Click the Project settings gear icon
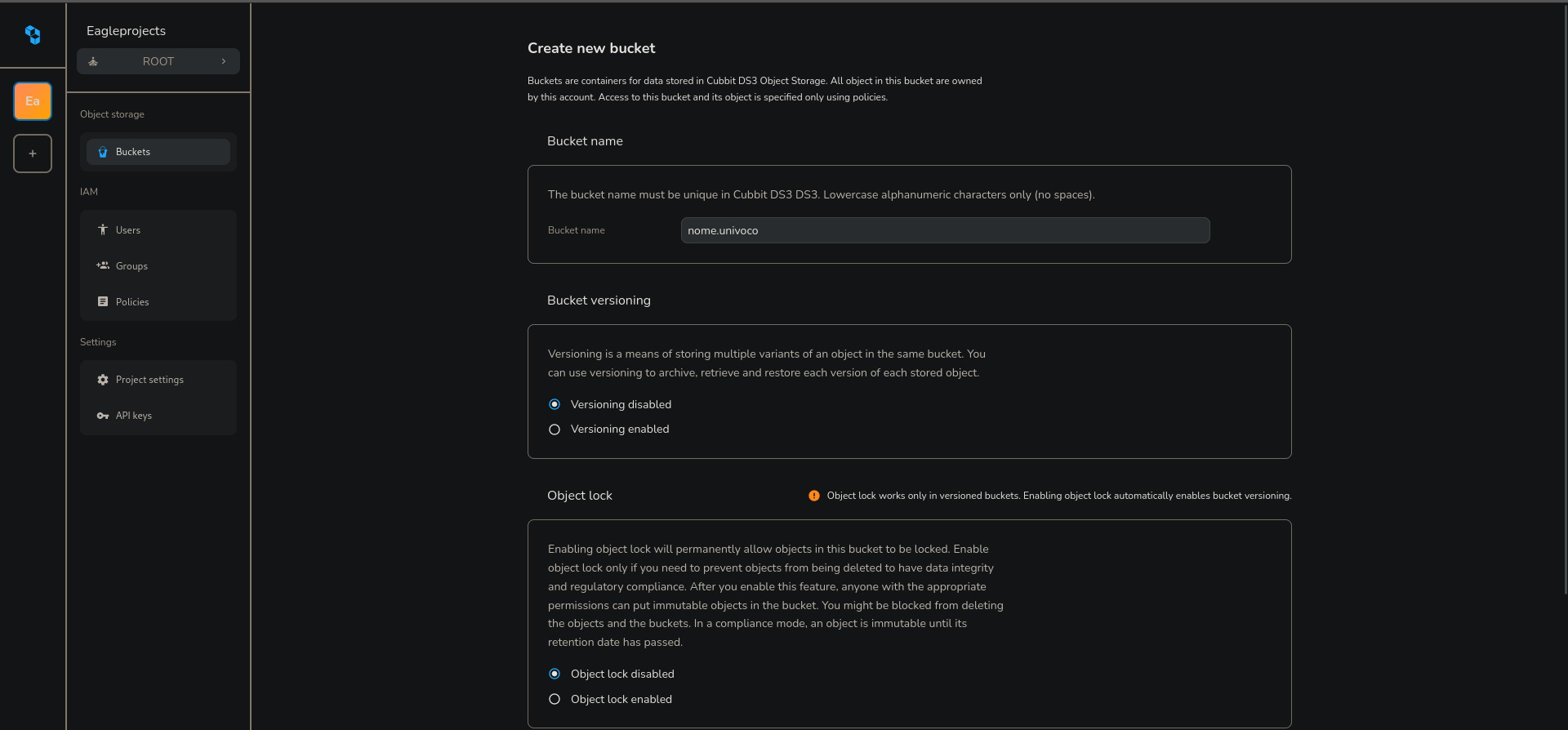This screenshot has width=1568, height=730. pyautogui.click(x=103, y=380)
